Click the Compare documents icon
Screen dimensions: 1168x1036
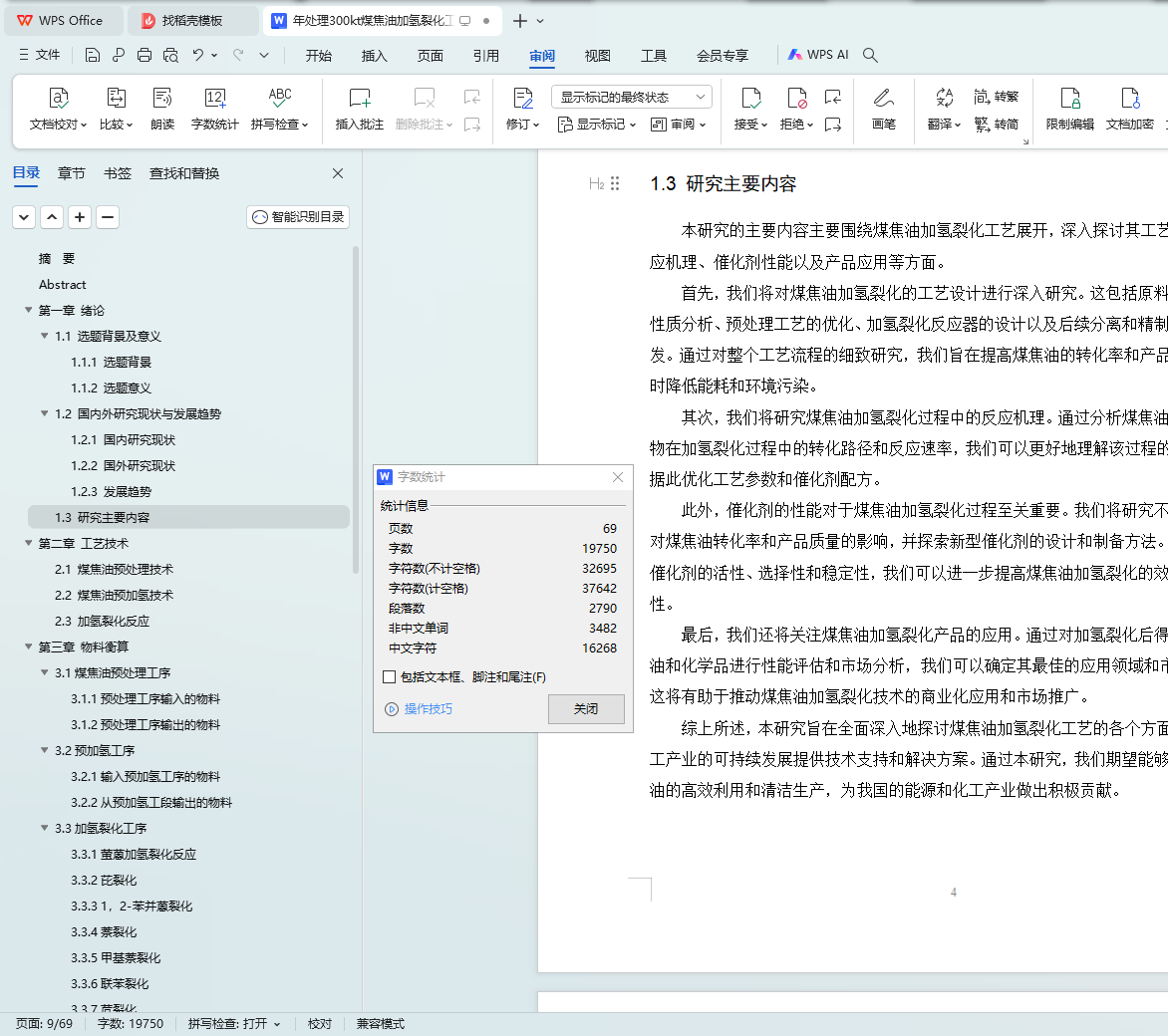(117, 109)
